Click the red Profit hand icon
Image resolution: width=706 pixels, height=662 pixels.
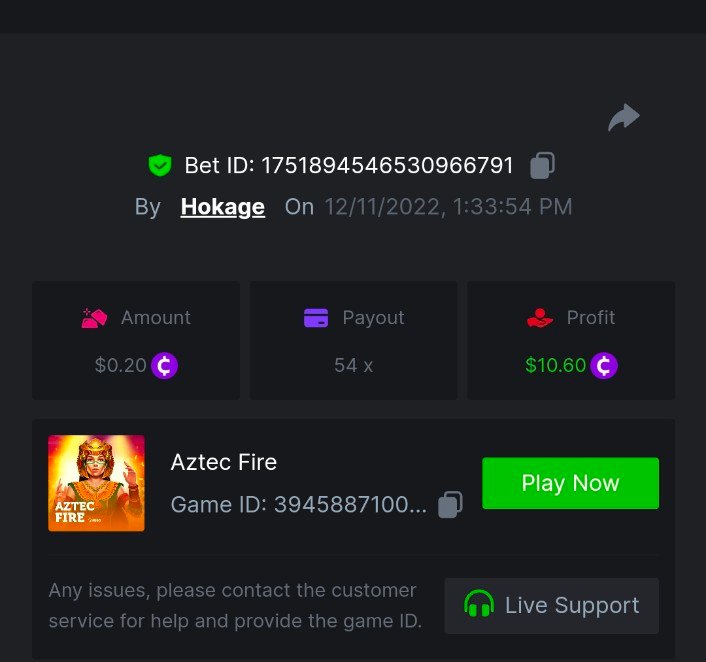[540, 318]
